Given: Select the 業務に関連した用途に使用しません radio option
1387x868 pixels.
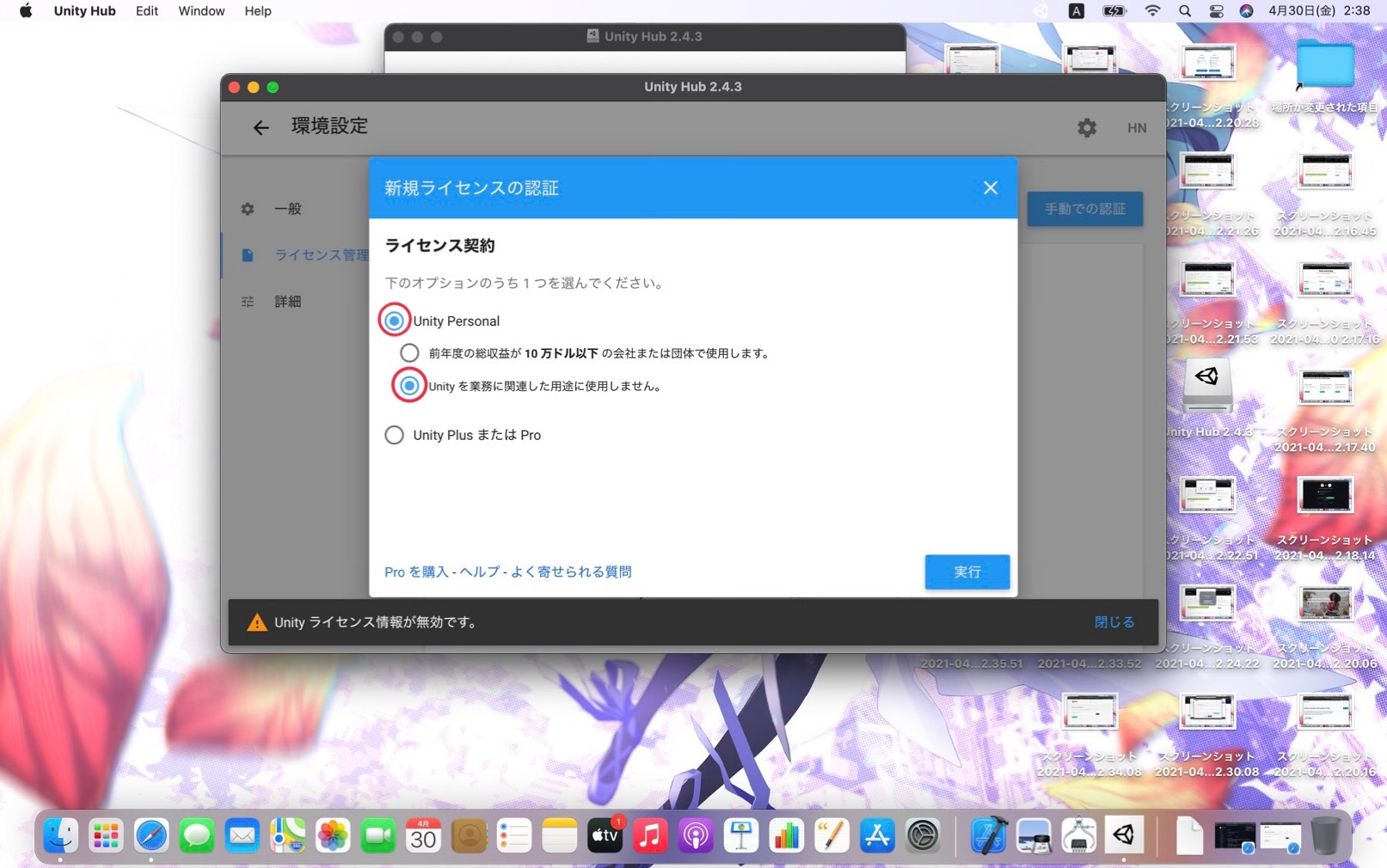Looking at the screenshot, I should (409, 386).
